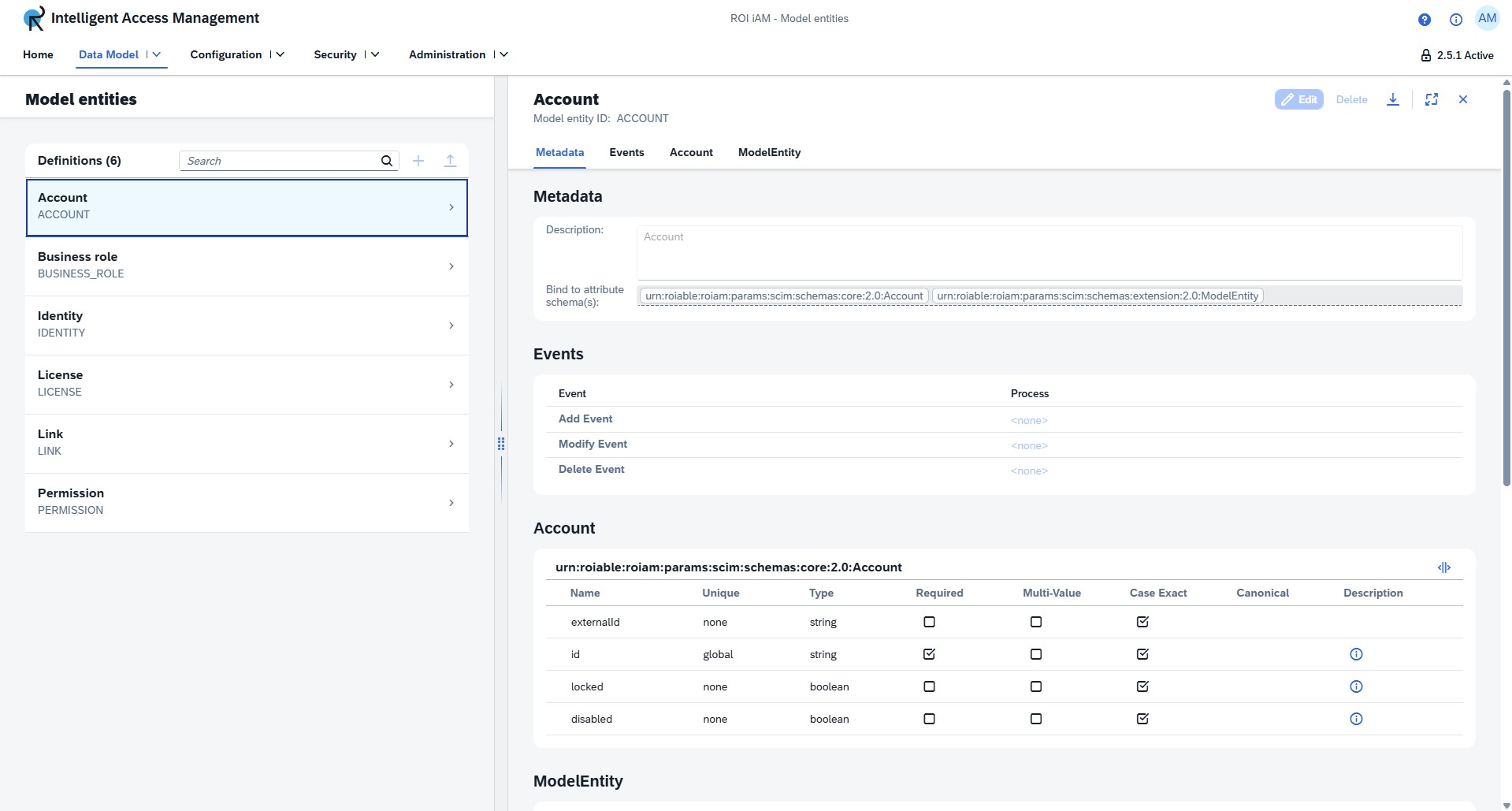This screenshot has height=811, width=1512.
Task: Click the plus icon to add a definition
Action: (x=418, y=161)
